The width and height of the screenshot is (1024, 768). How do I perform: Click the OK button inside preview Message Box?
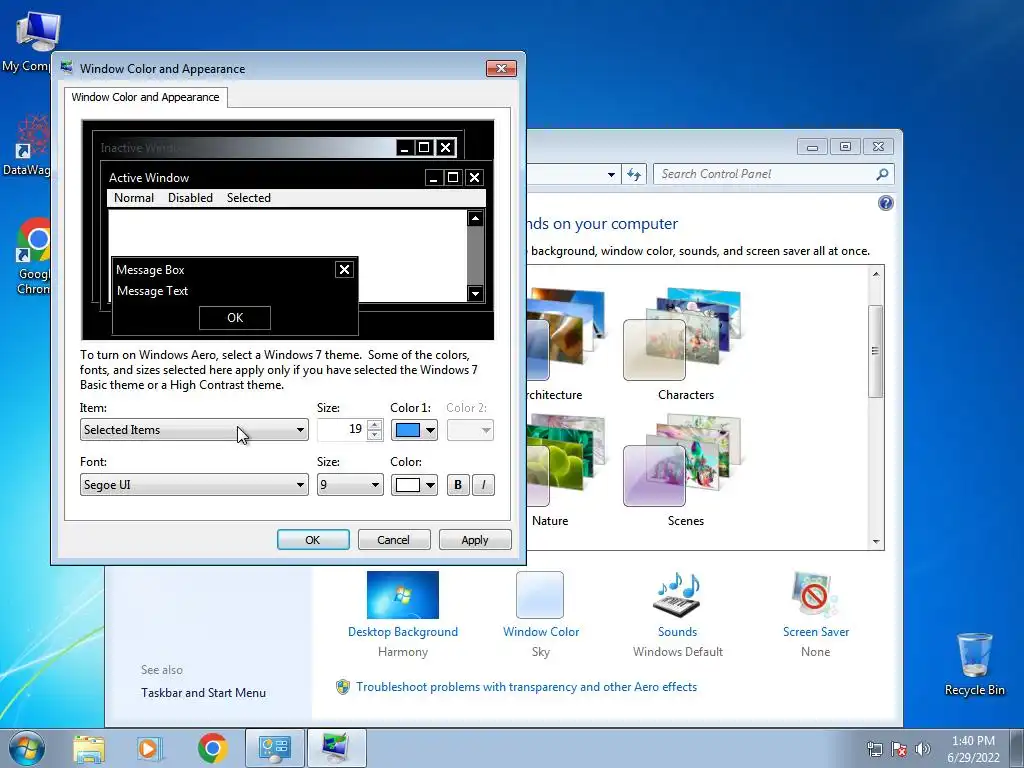(235, 318)
